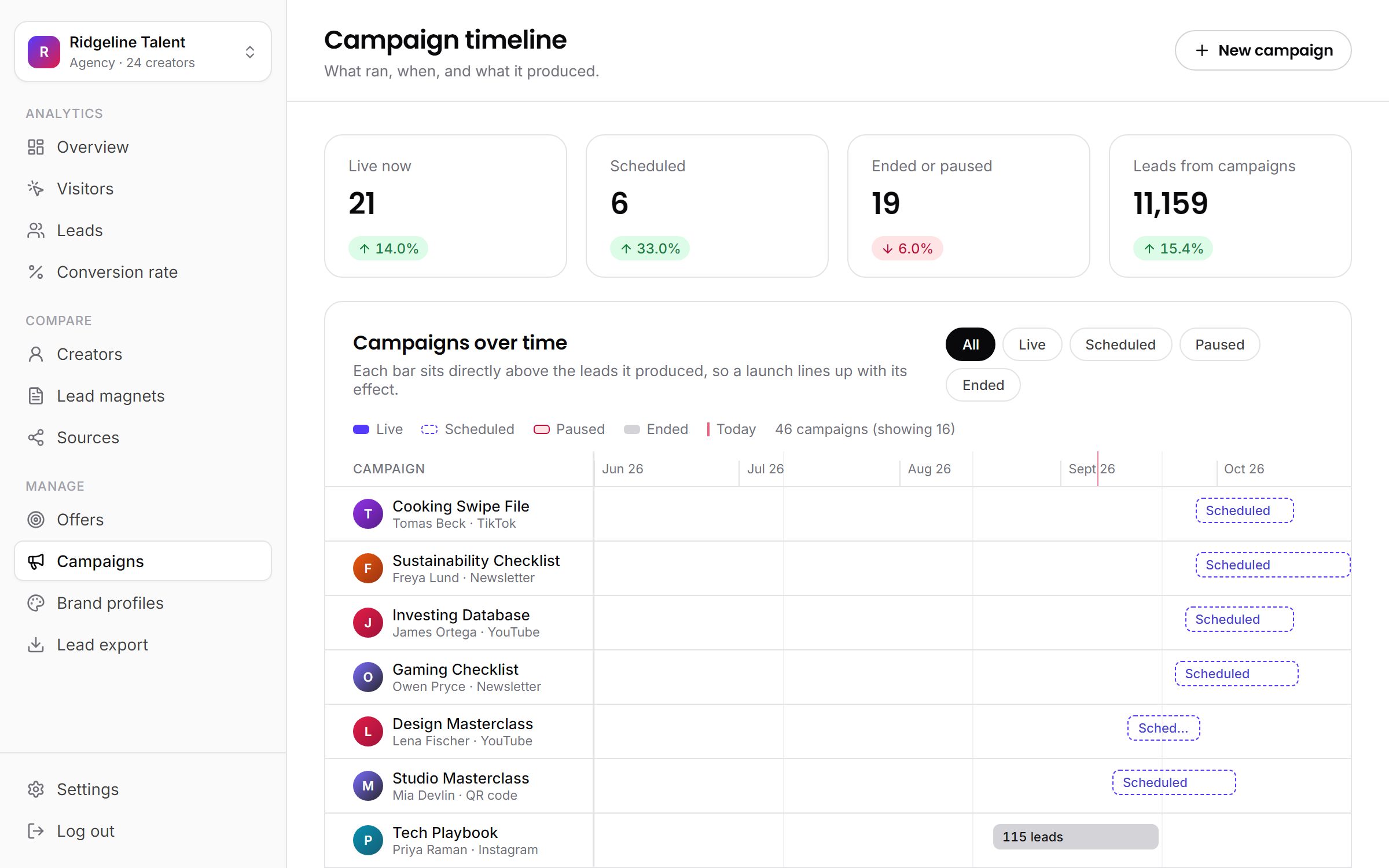The width and height of the screenshot is (1389, 868).
Task: Click the Ridgeline Talent R logo
Action: tap(44, 52)
